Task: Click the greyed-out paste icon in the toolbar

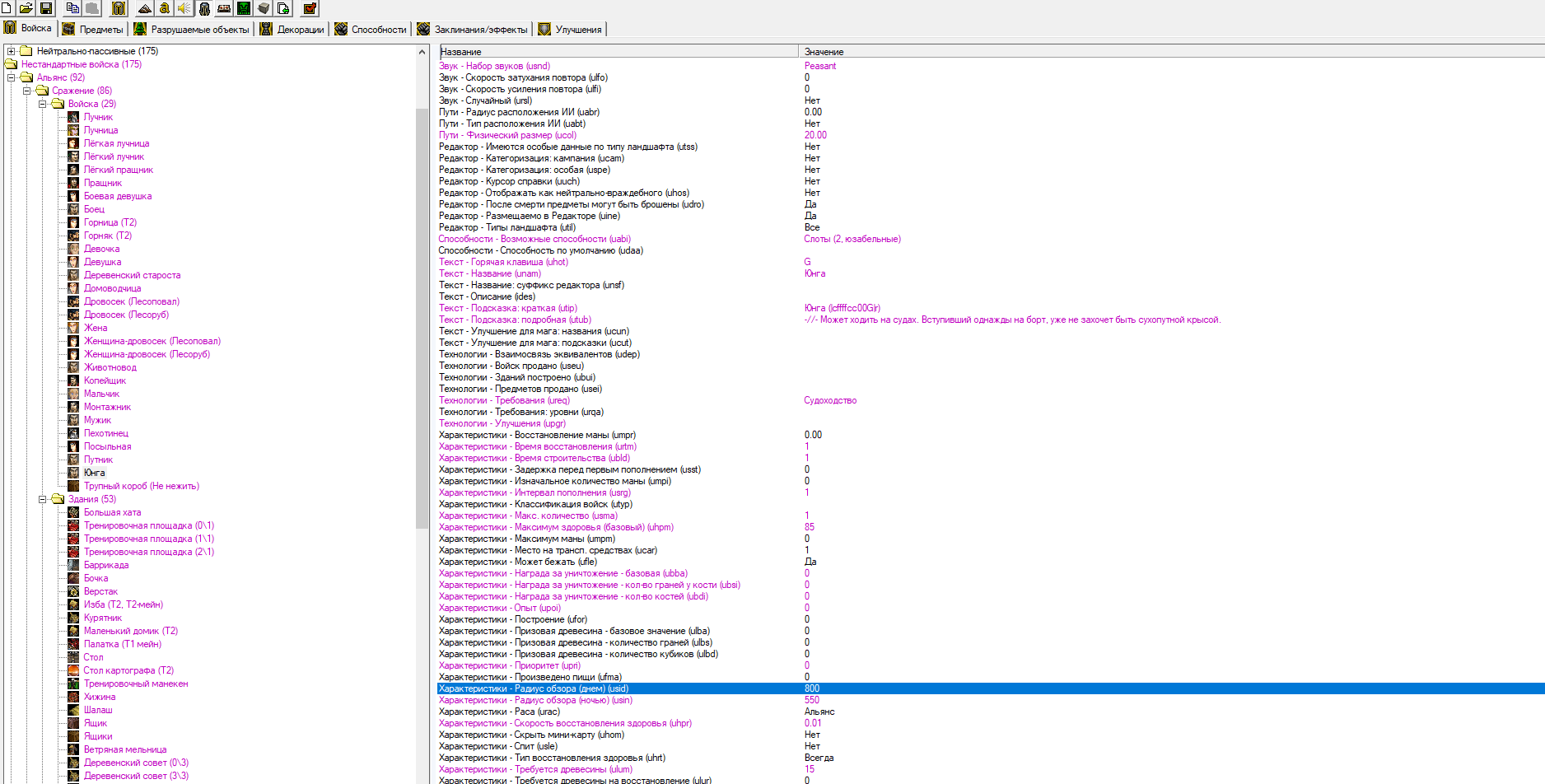Action: pyautogui.click(x=92, y=8)
